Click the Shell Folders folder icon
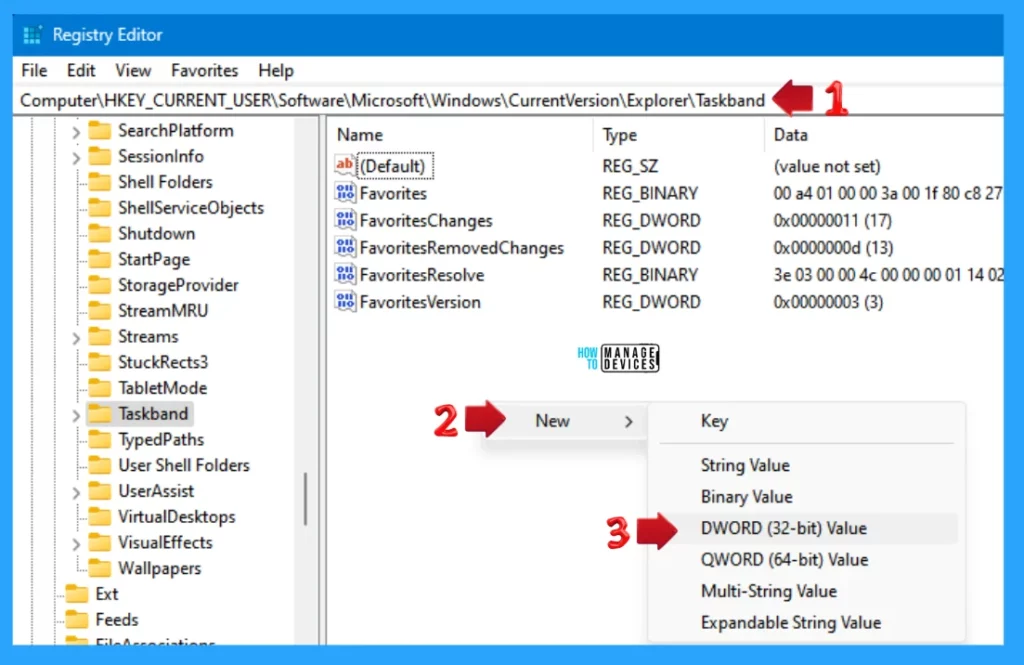Viewport: 1024px width, 665px height. coord(99,182)
